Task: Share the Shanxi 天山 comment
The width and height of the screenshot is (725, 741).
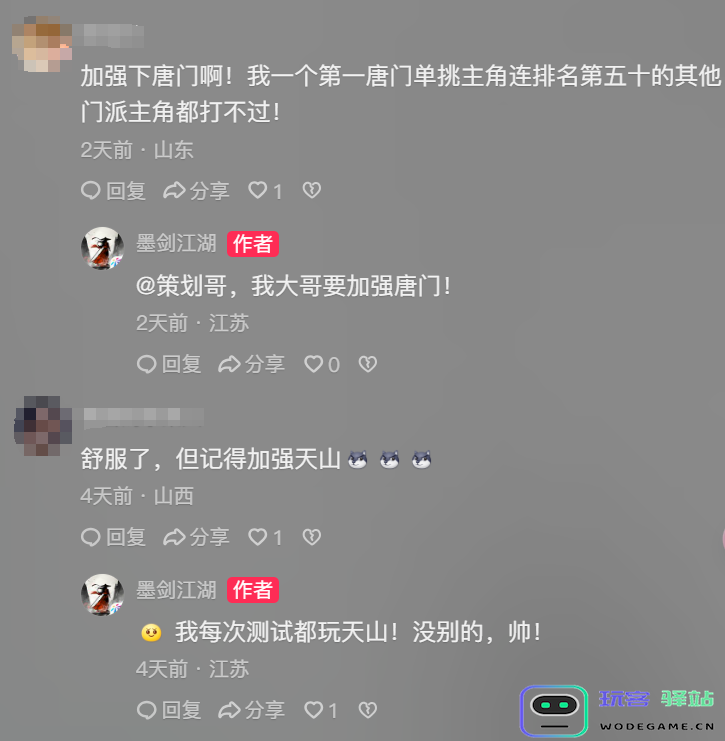Action: [196, 537]
